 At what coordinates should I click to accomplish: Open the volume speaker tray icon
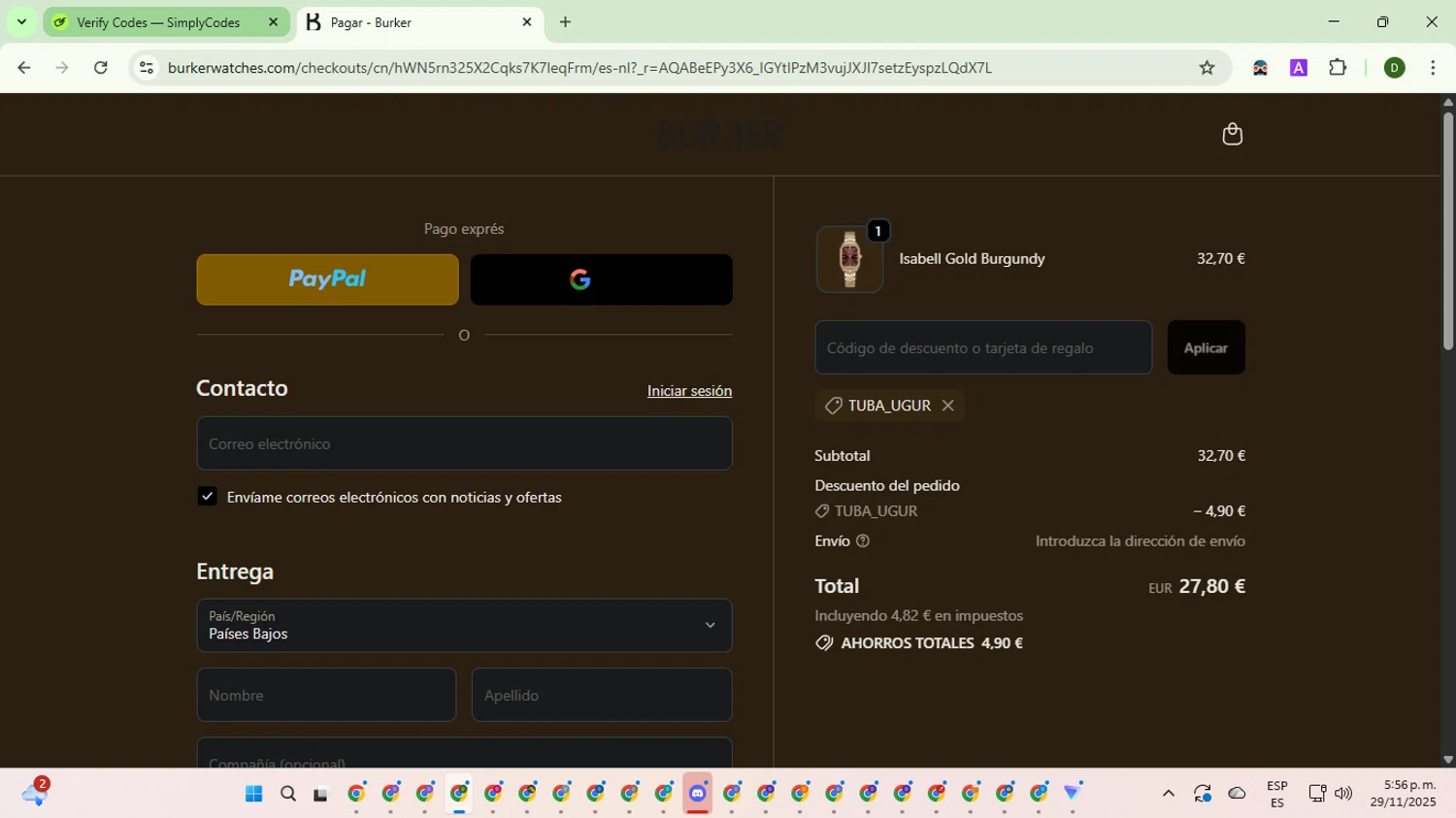click(x=1343, y=794)
